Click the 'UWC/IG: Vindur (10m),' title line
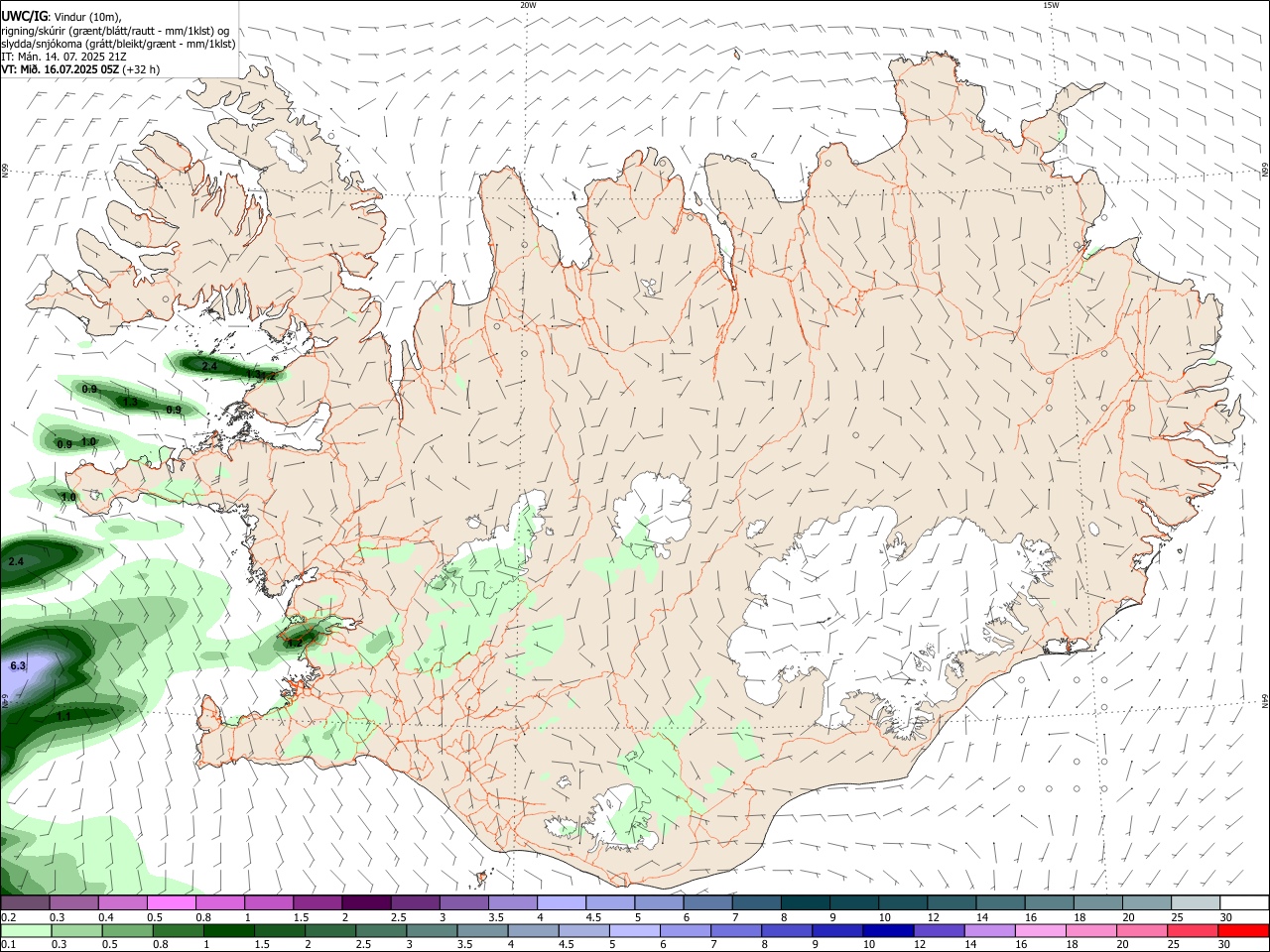 click(61, 16)
